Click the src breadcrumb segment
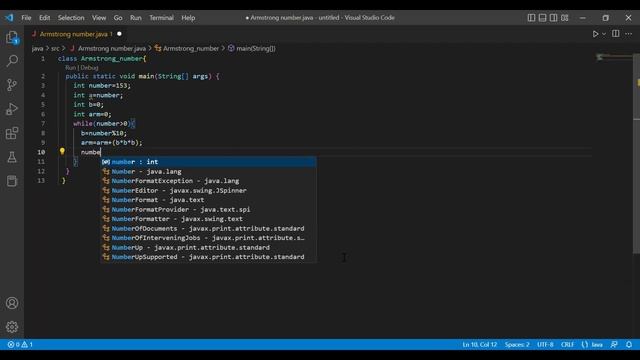Screen dimensions: 640x360 (55, 49)
